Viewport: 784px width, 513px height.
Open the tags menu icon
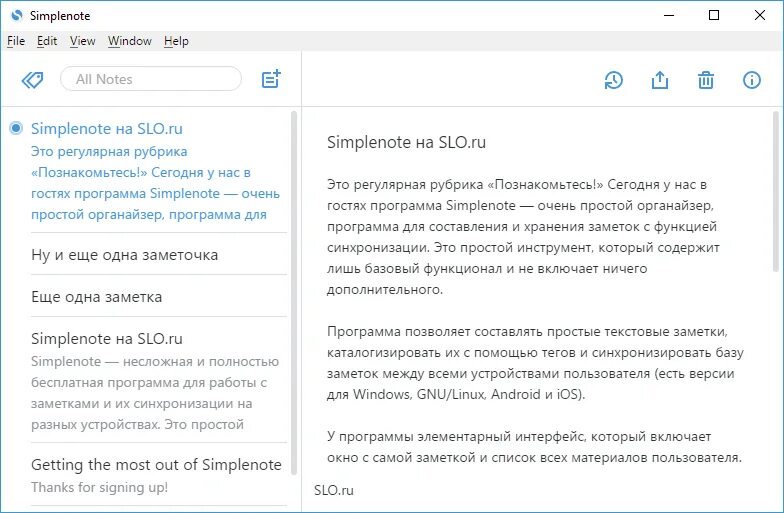(32, 80)
